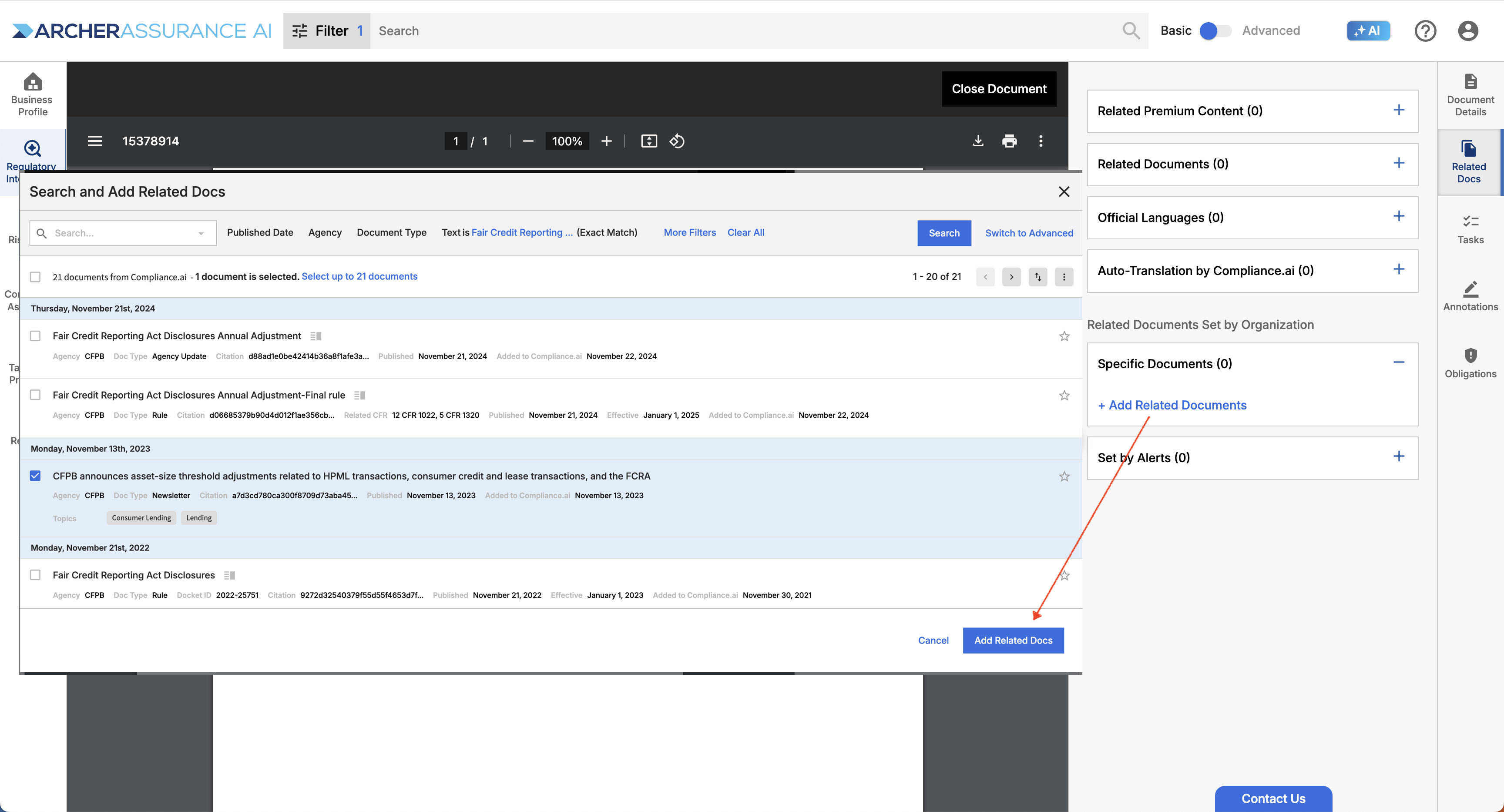Screen dimensions: 1504x812
Task: Rotate the document counterclockwise
Action: coord(677,141)
